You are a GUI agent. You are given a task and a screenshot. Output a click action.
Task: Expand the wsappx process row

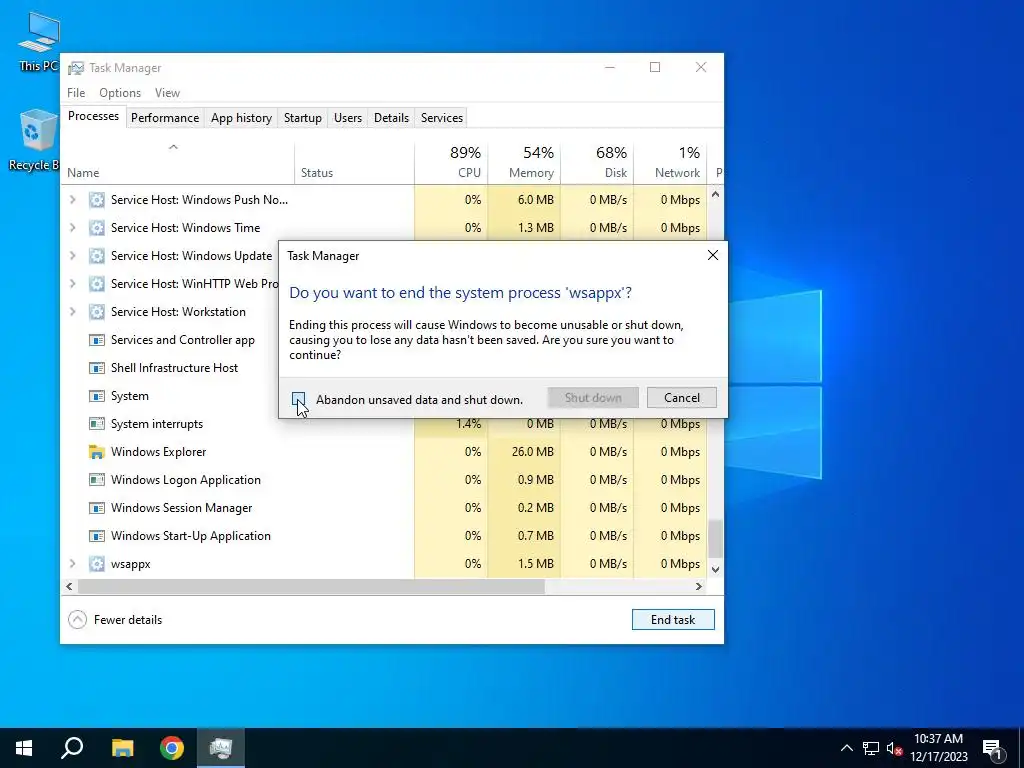72,564
